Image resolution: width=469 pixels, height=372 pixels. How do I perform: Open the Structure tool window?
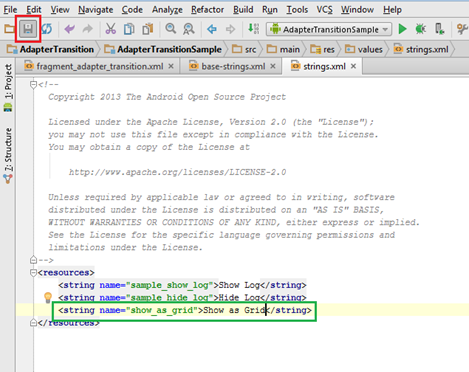point(8,149)
